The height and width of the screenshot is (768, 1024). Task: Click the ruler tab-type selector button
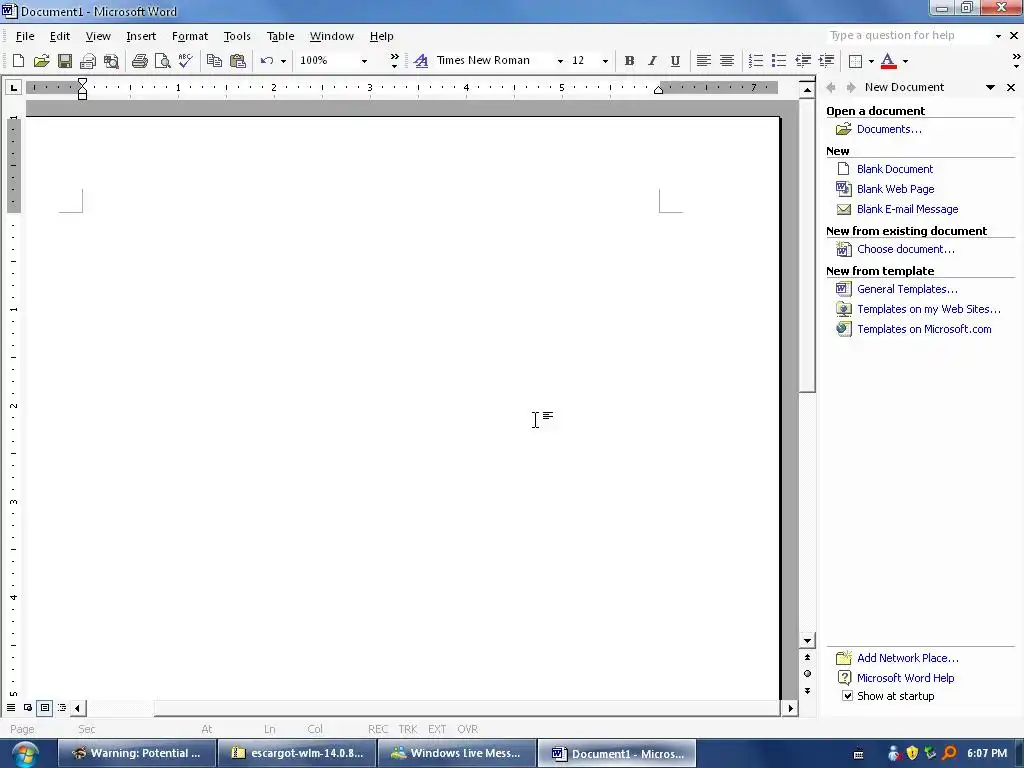click(x=14, y=87)
